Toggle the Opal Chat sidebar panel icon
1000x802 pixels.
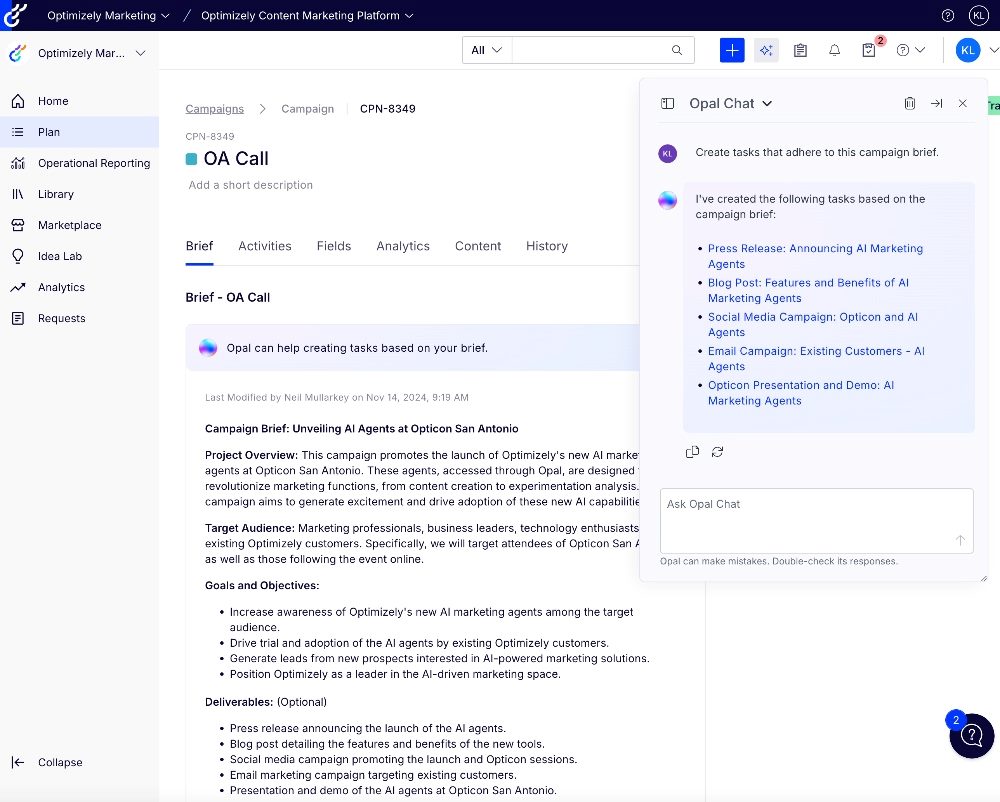[667, 103]
